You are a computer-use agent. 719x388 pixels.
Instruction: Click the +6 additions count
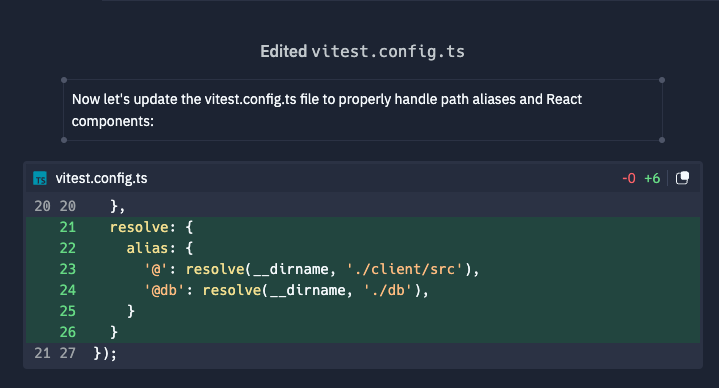coord(652,178)
